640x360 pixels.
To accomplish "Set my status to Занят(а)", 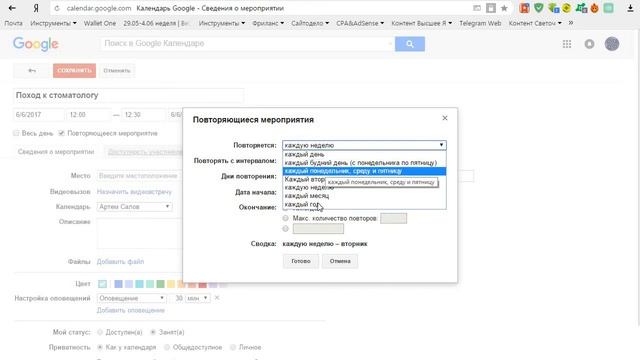I will (x=153, y=332).
